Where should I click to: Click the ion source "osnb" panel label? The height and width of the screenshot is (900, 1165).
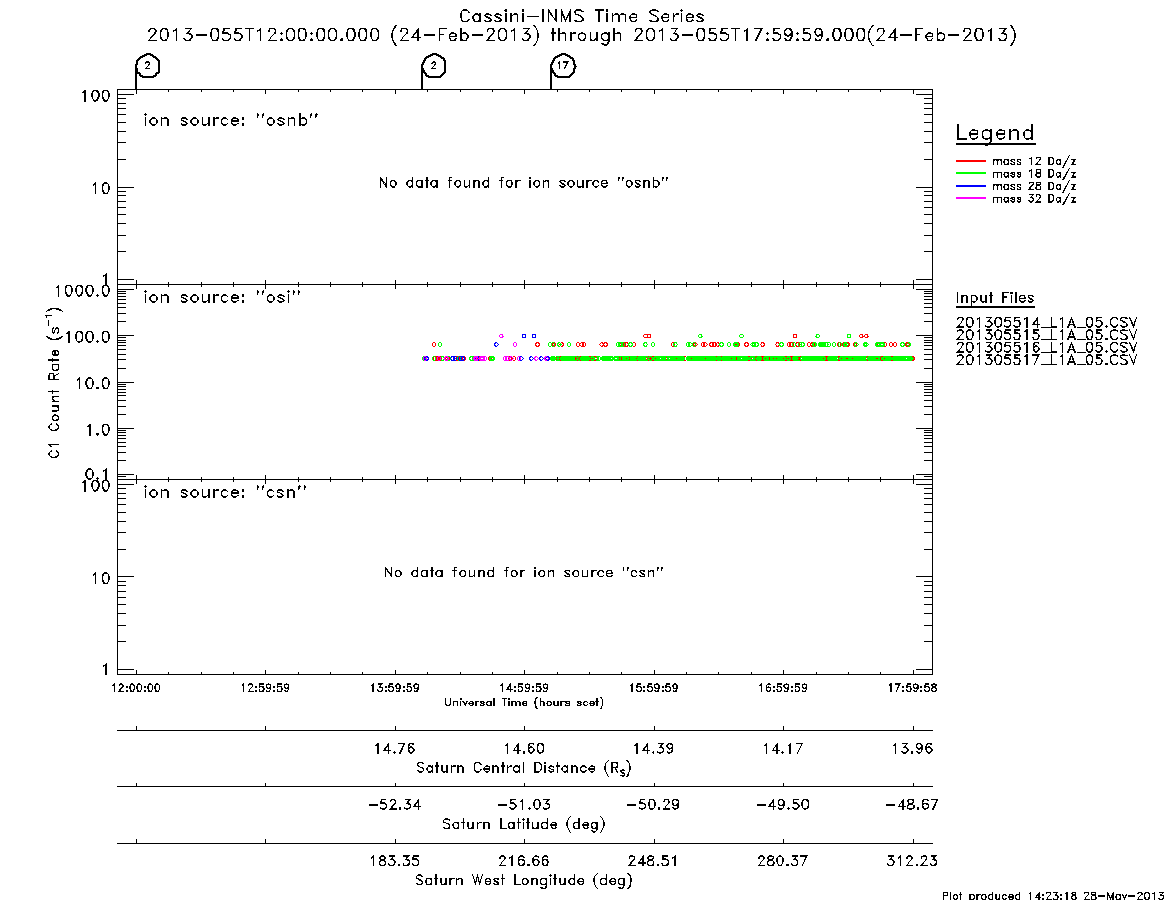[231, 120]
